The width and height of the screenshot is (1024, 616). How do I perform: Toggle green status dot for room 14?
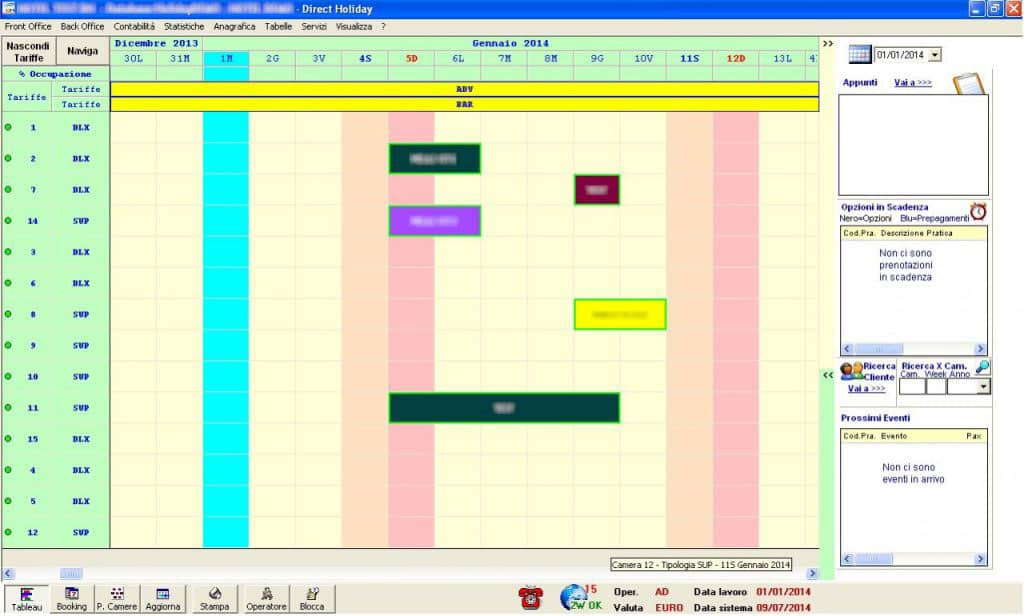pos(8,221)
